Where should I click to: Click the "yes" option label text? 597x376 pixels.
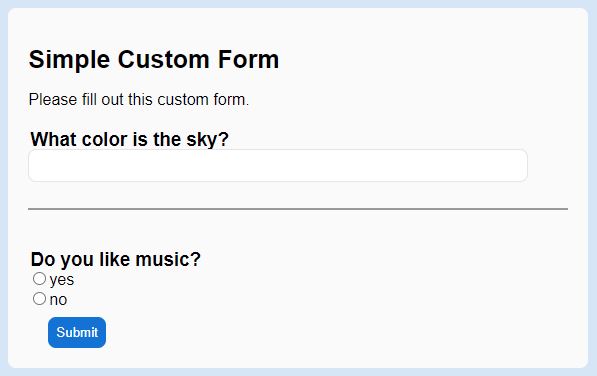(x=62, y=280)
